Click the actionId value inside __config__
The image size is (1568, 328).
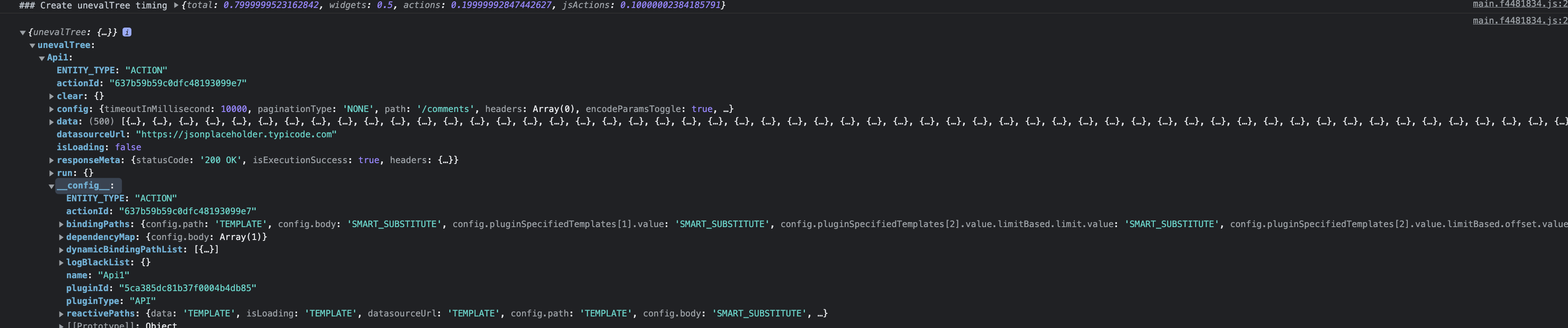tap(187, 212)
